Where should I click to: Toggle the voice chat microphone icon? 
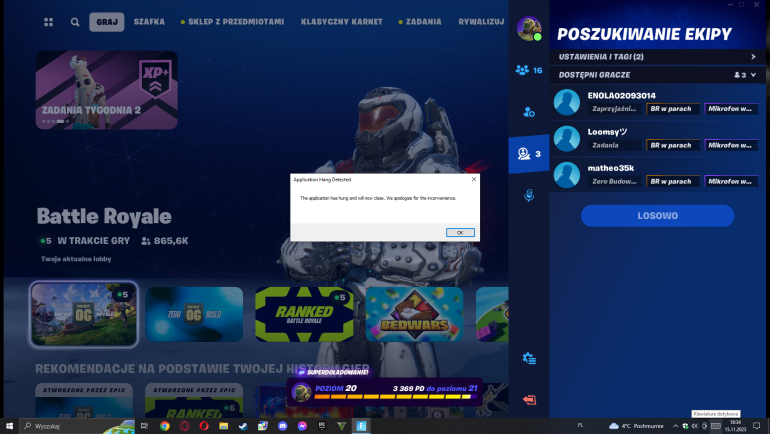point(529,195)
